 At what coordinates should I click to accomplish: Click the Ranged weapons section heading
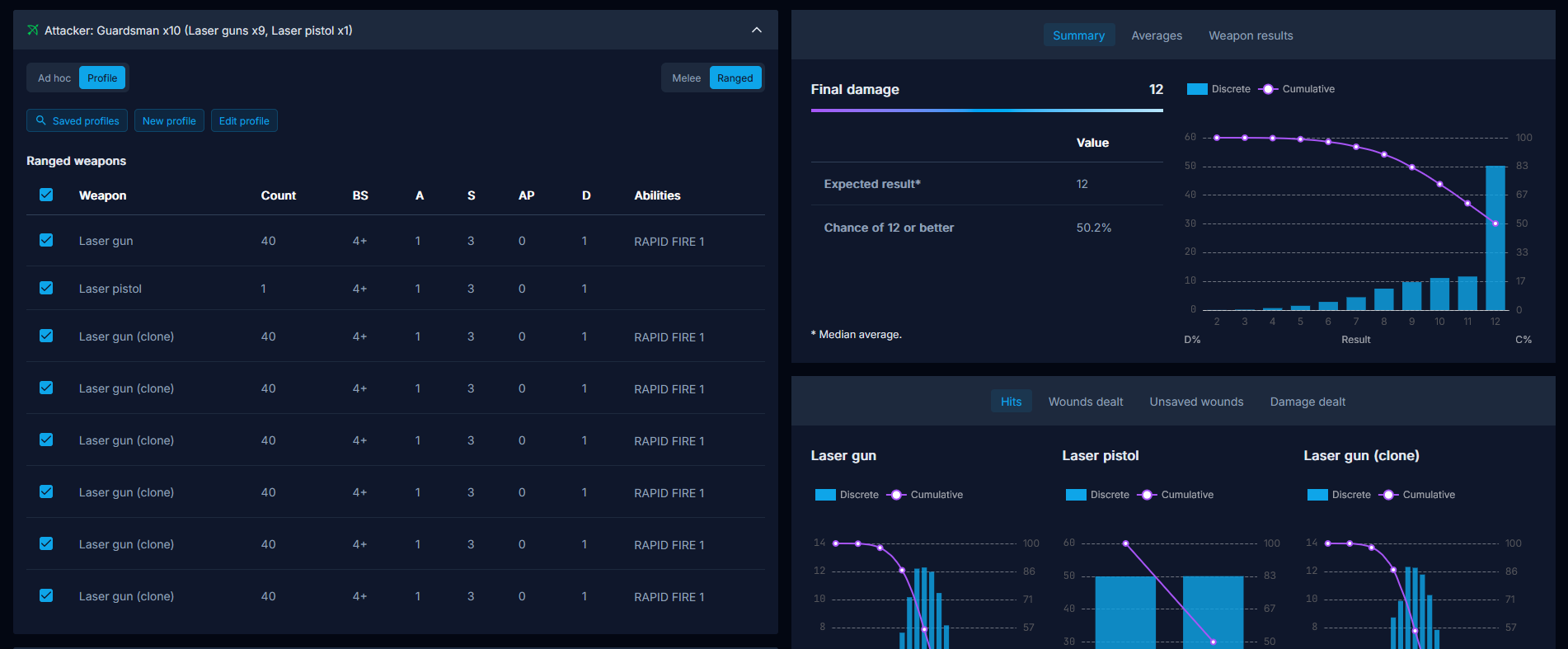click(x=76, y=161)
